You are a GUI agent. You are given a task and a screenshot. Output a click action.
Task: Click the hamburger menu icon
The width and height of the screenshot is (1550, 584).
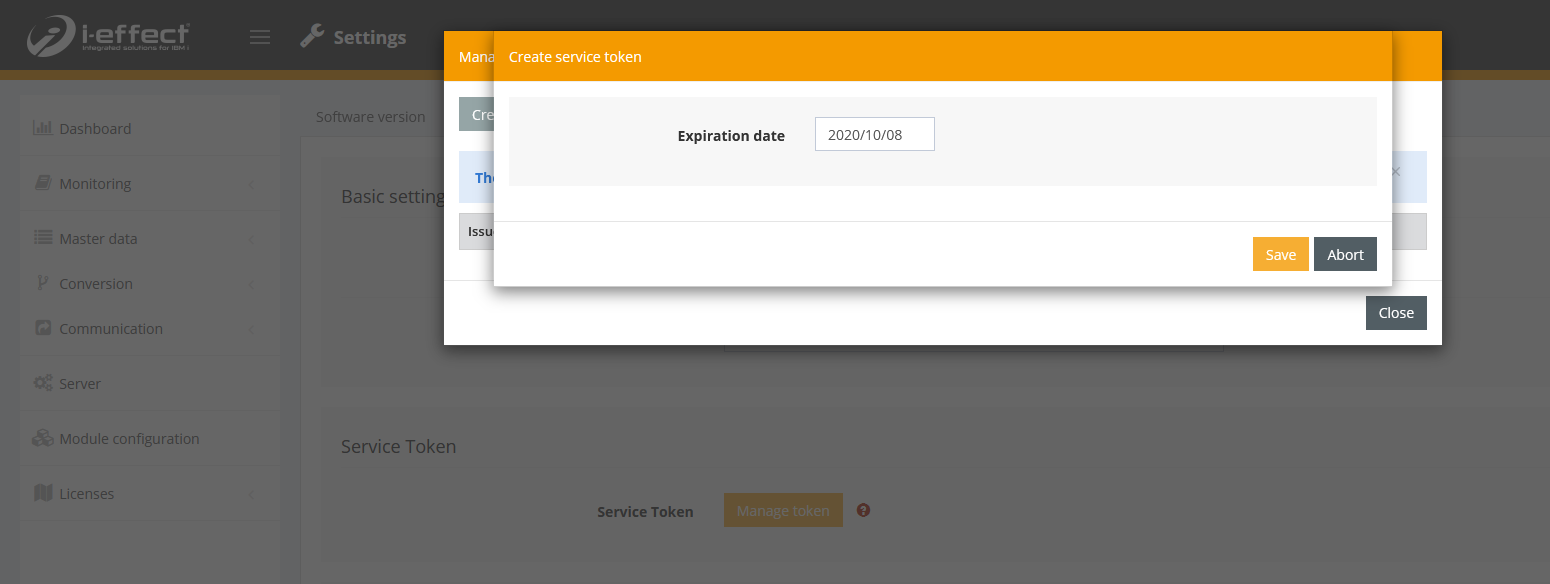click(260, 38)
